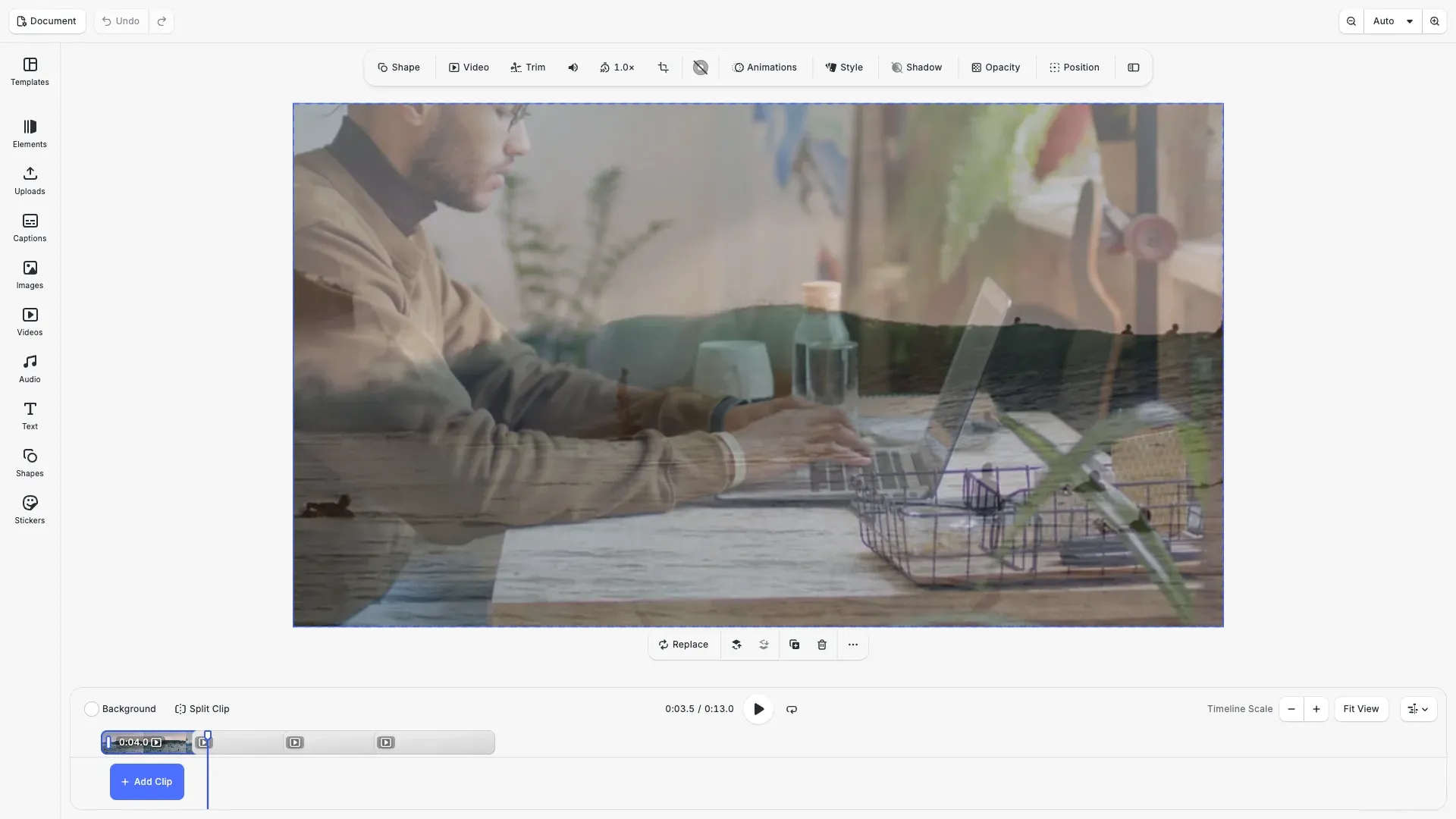
Task: Open more options ellipsis menu
Action: click(853, 645)
